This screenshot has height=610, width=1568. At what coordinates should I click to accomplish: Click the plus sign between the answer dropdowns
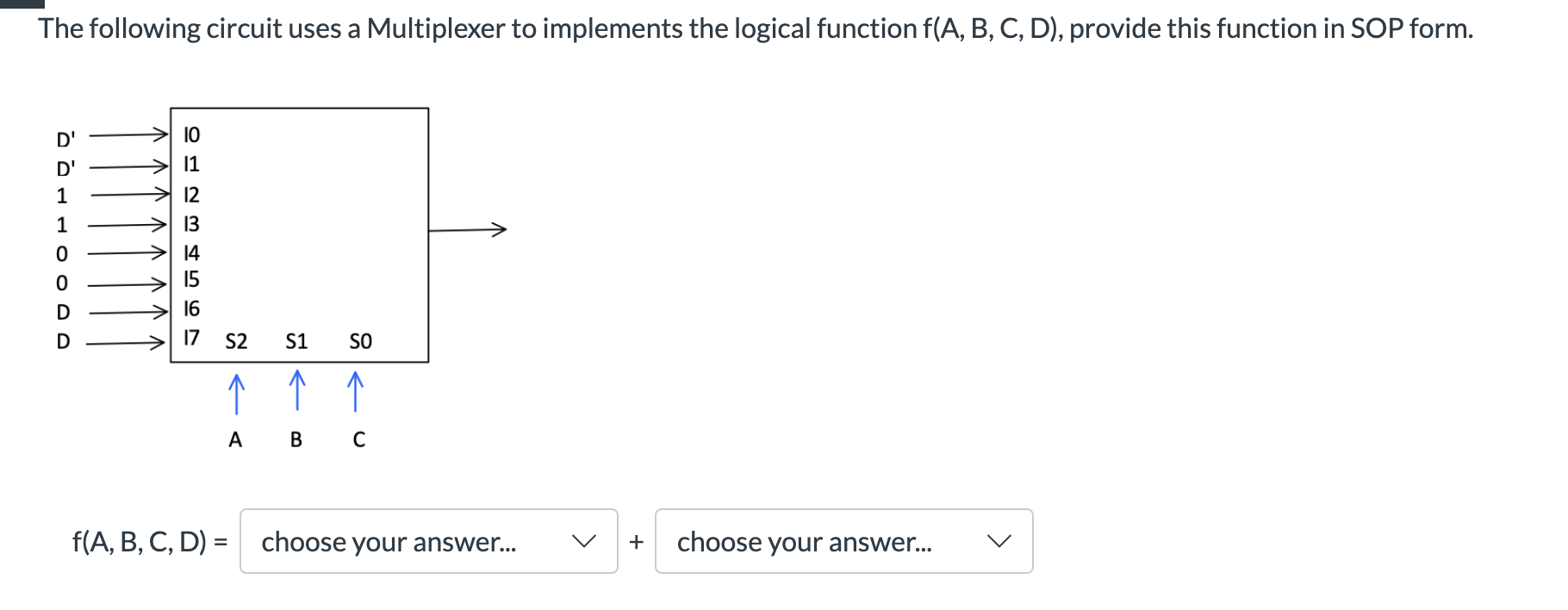click(638, 543)
